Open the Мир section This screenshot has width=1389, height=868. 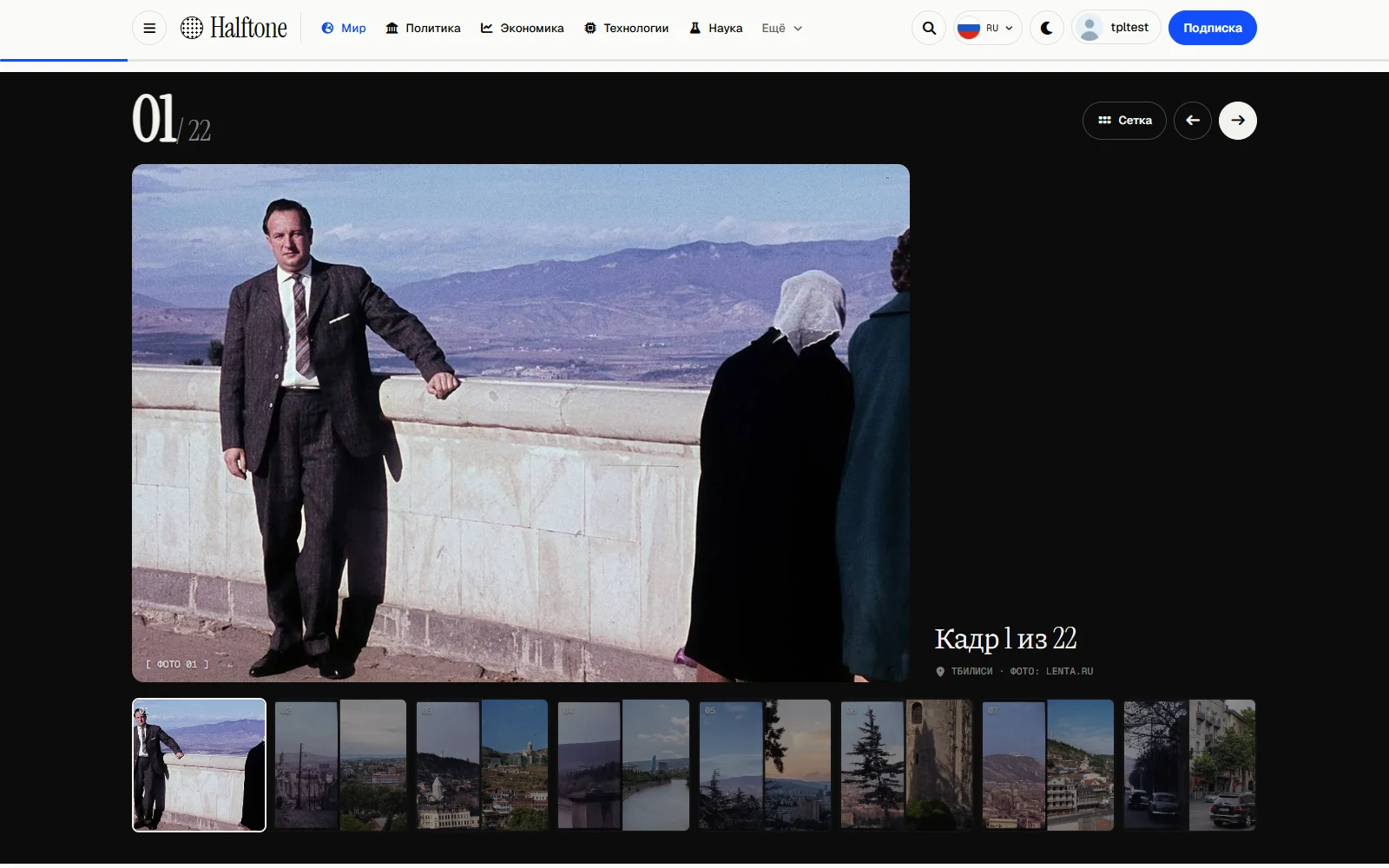[x=344, y=28]
